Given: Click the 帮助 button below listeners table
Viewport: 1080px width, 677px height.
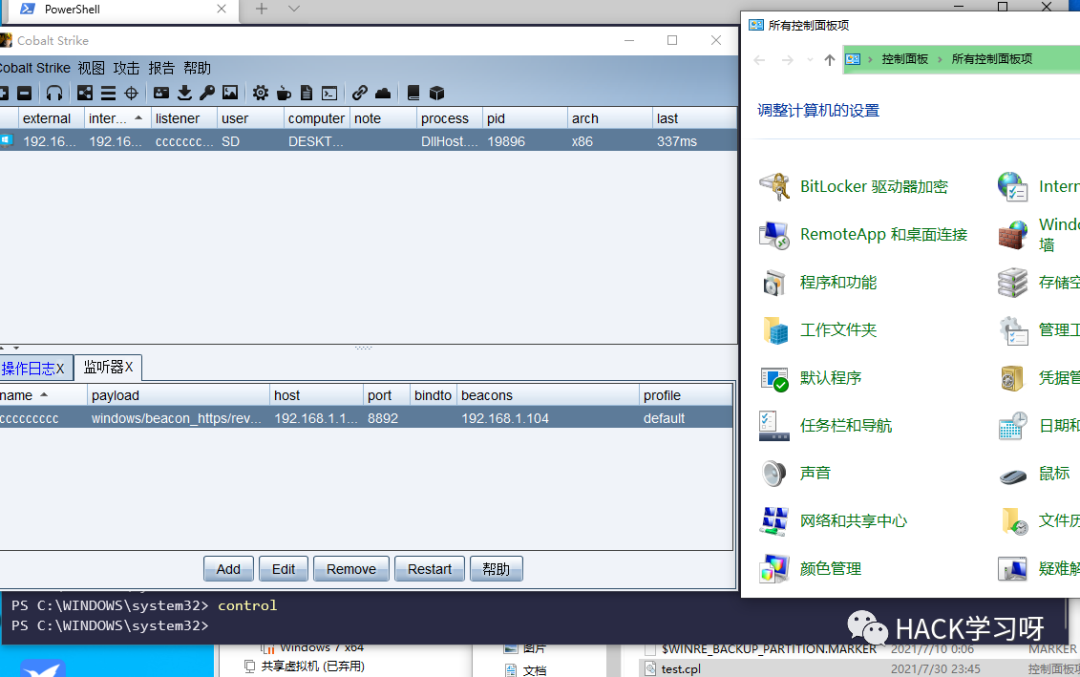Looking at the screenshot, I should [x=496, y=569].
